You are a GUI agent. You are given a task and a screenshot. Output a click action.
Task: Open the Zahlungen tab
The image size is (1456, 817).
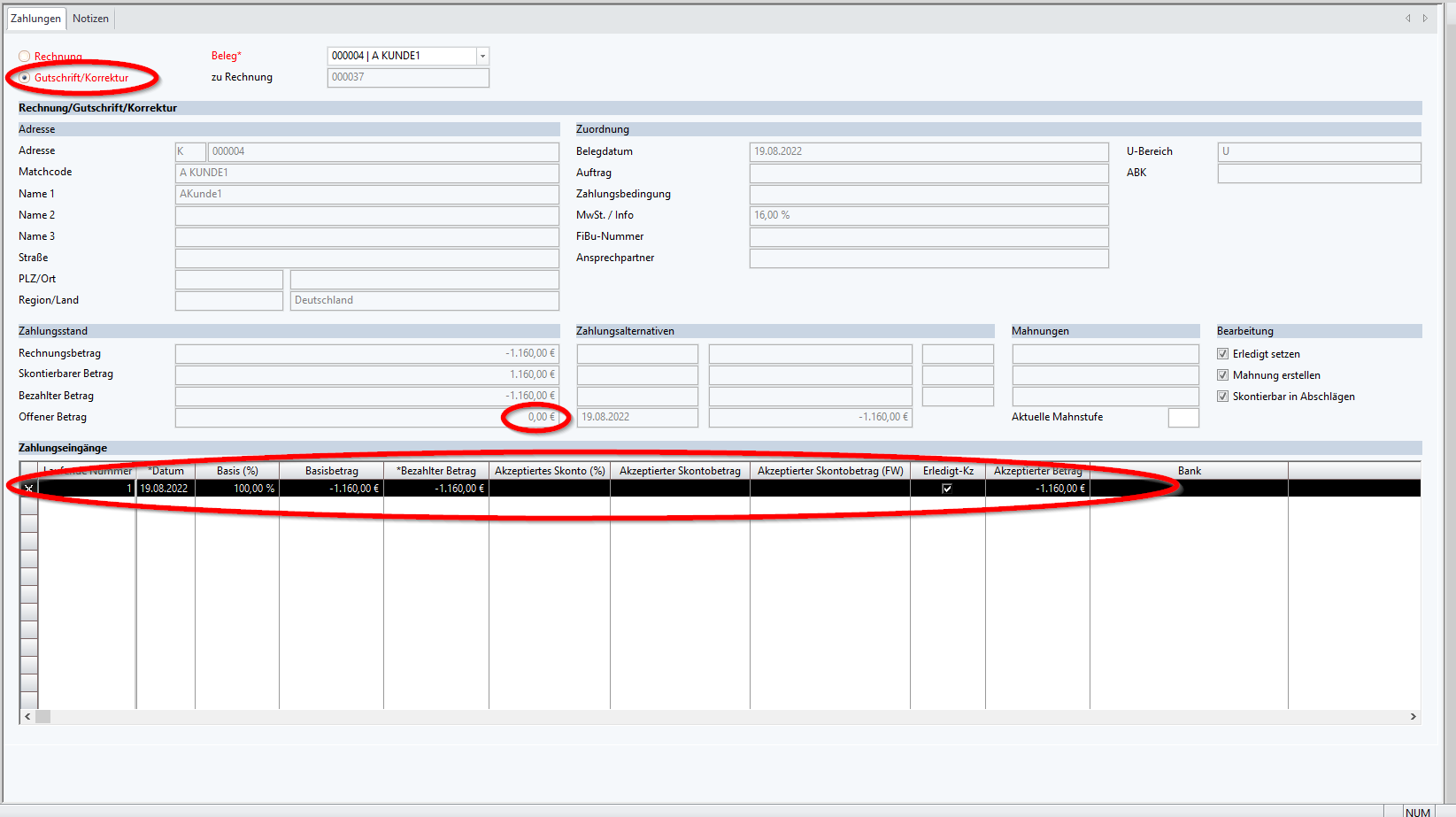coord(35,19)
